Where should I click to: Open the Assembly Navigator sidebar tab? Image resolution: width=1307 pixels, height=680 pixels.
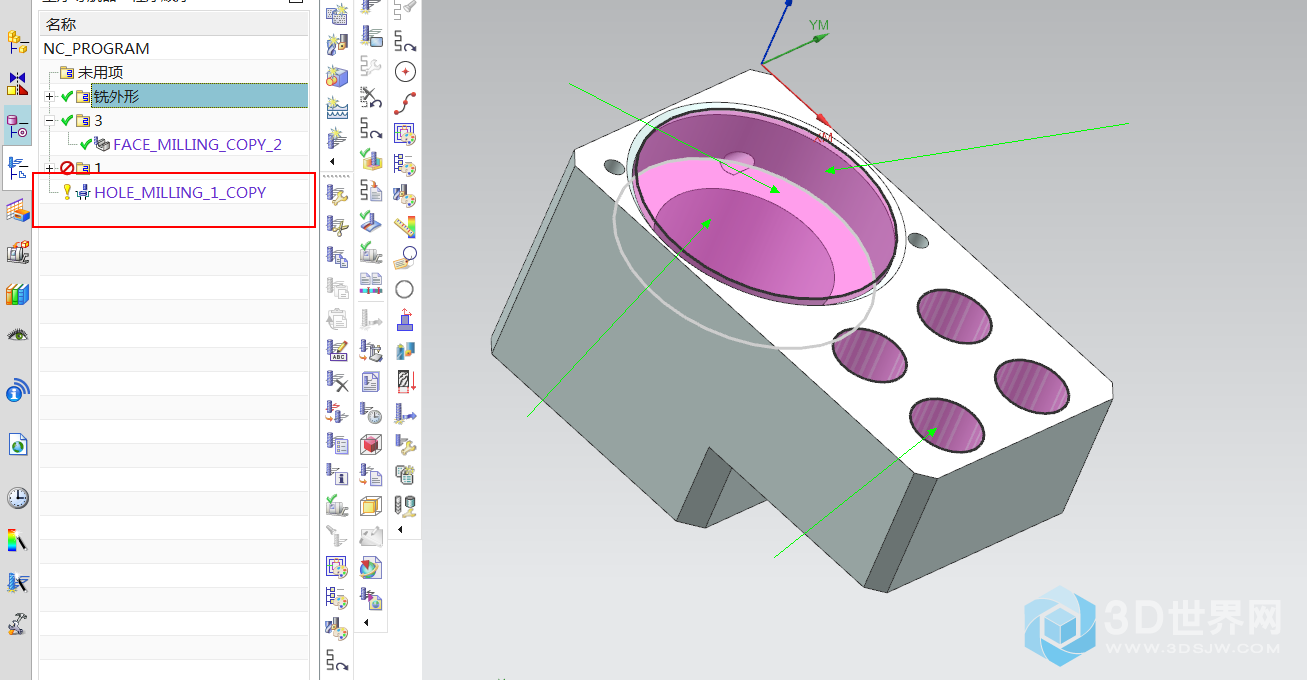tap(17, 42)
